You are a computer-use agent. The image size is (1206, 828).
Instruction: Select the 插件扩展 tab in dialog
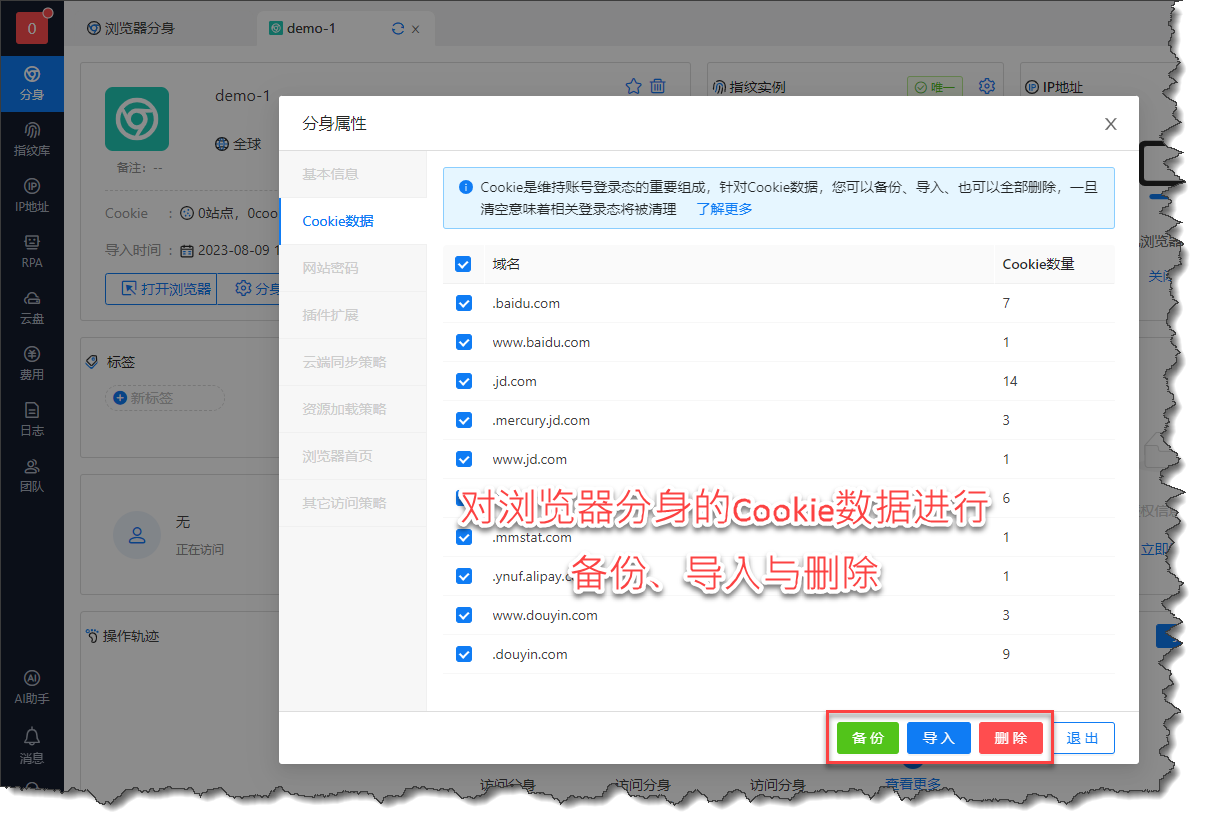pos(331,315)
